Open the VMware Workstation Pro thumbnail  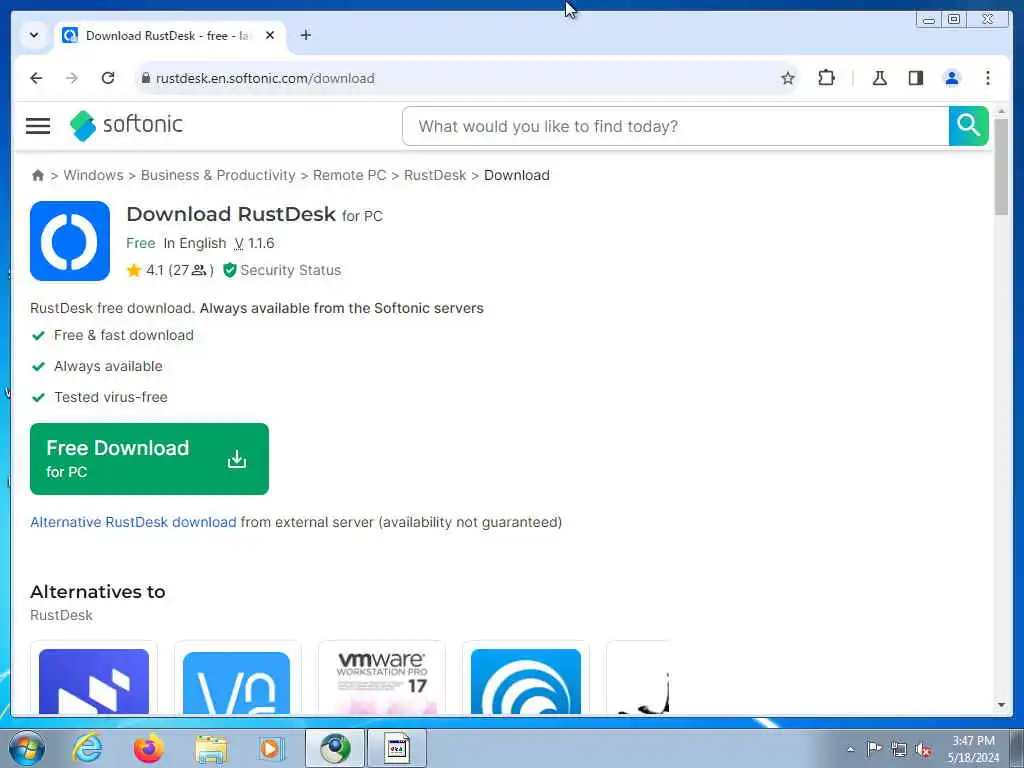[x=382, y=681]
